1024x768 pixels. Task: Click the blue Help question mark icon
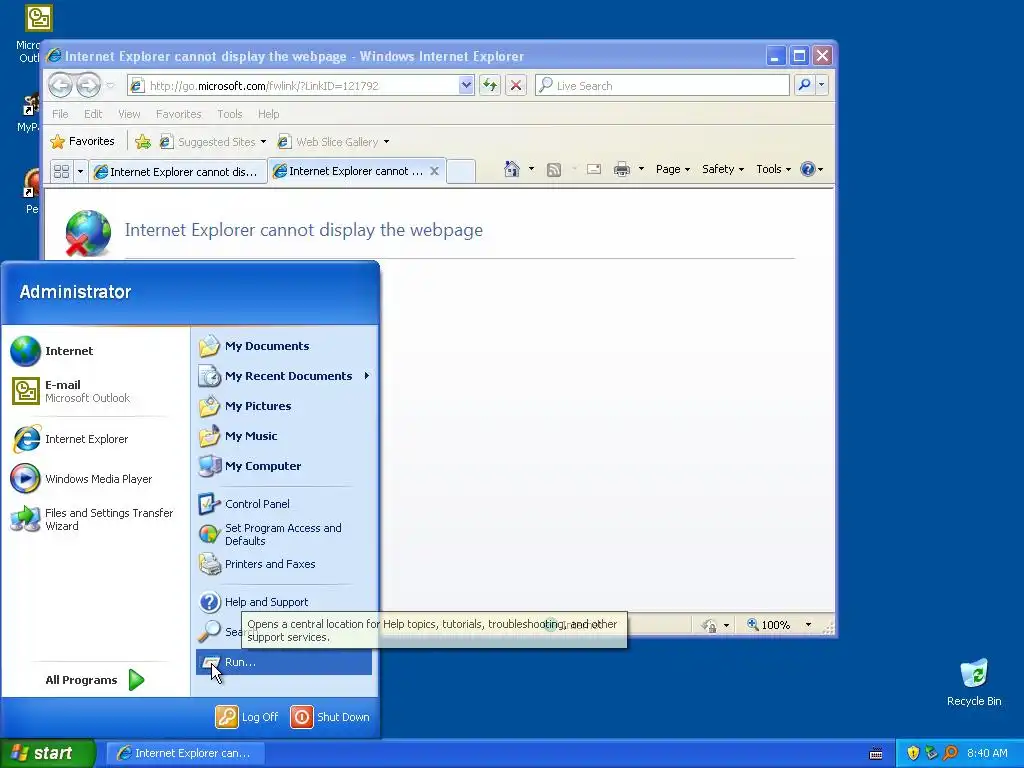[807, 169]
